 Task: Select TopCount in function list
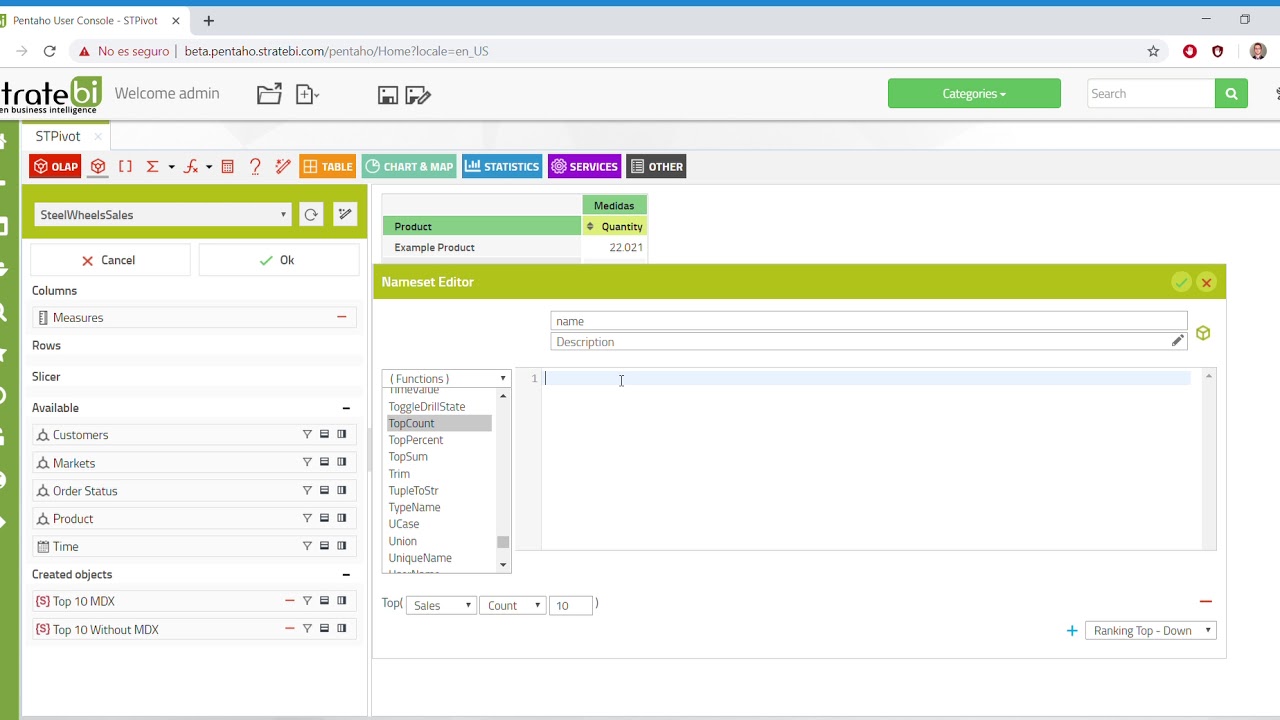click(x=439, y=424)
